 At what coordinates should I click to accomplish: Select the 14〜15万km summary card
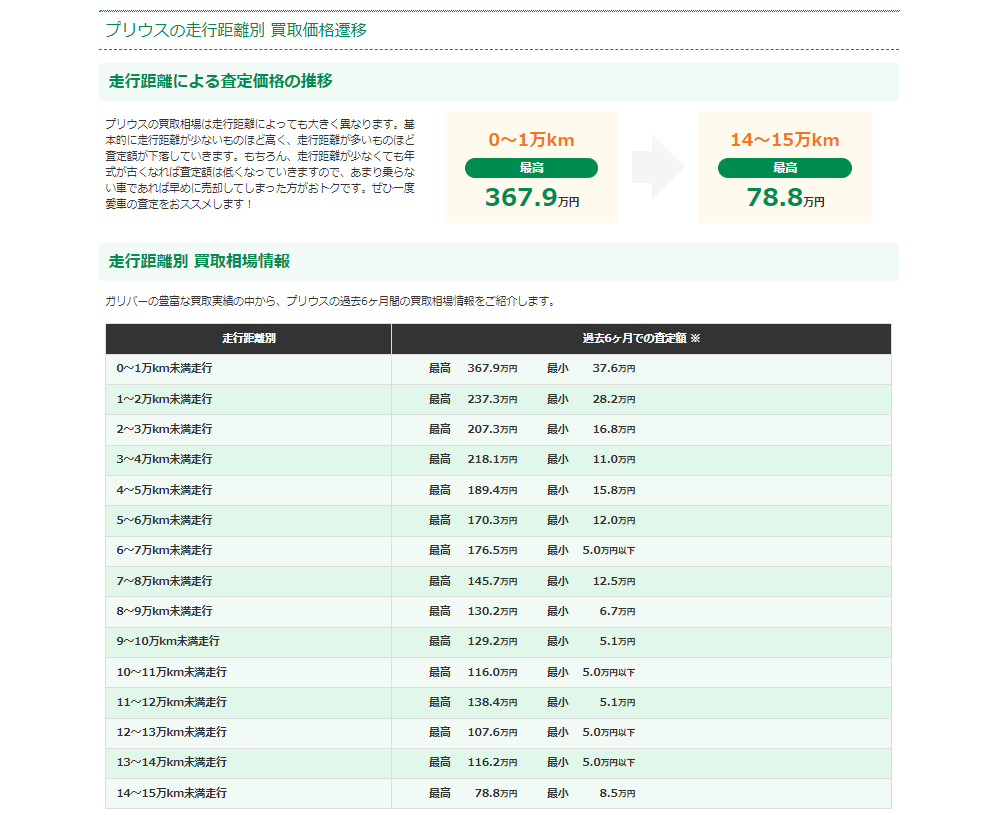point(785,167)
